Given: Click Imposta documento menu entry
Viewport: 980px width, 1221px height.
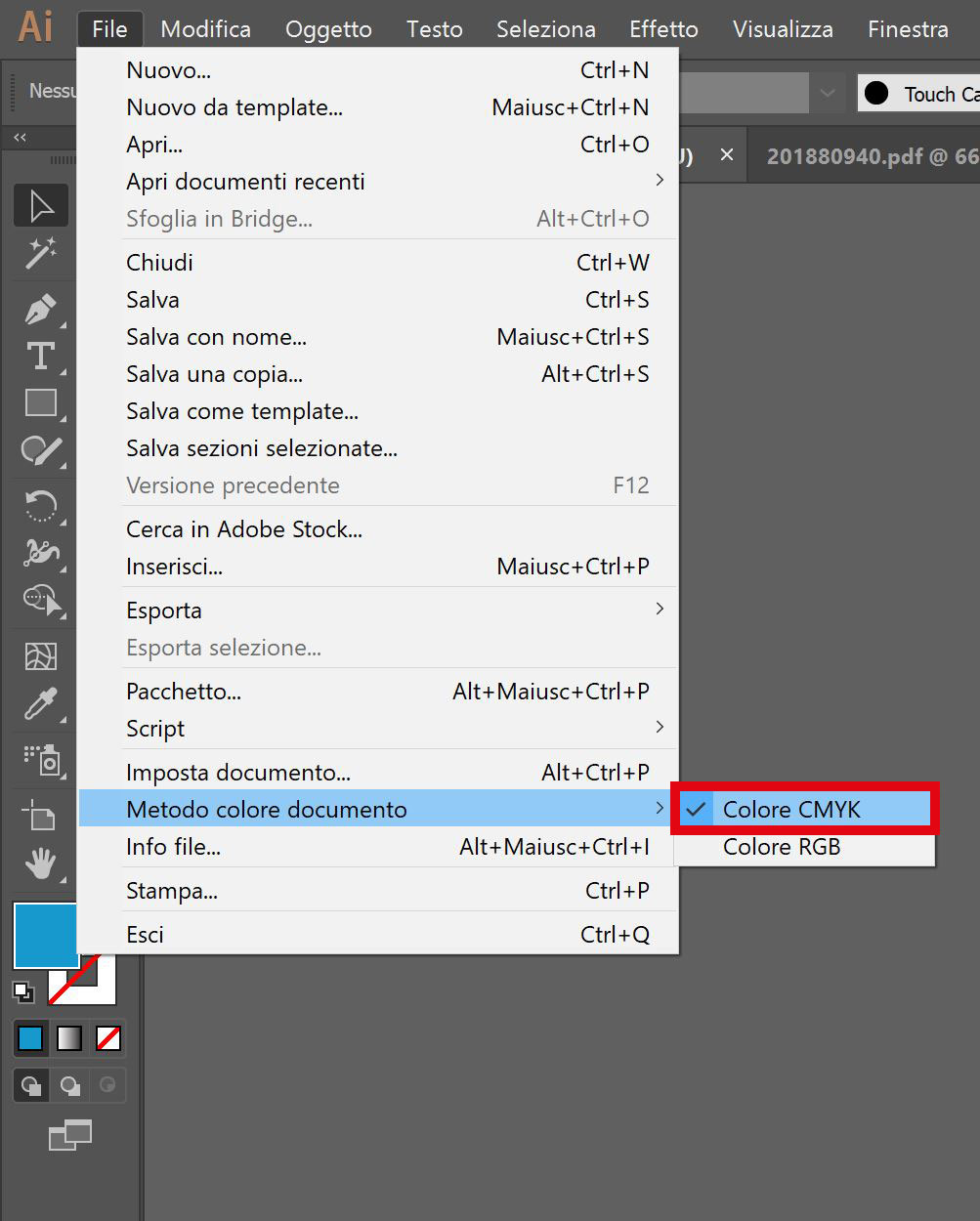Looking at the screenshot, I should [238, 773].
